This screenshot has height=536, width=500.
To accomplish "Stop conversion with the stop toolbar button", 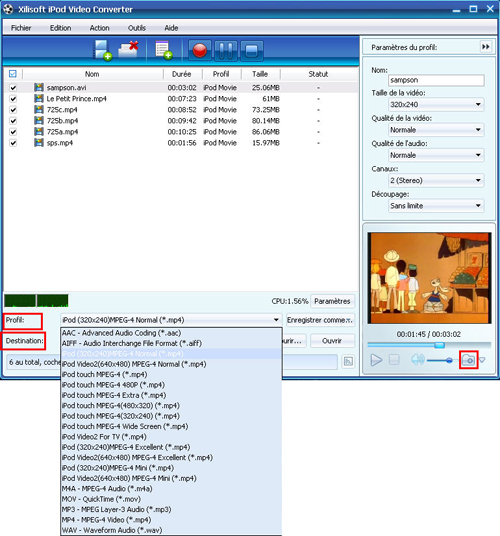I will pyautogui.click(x=252, y=51).
